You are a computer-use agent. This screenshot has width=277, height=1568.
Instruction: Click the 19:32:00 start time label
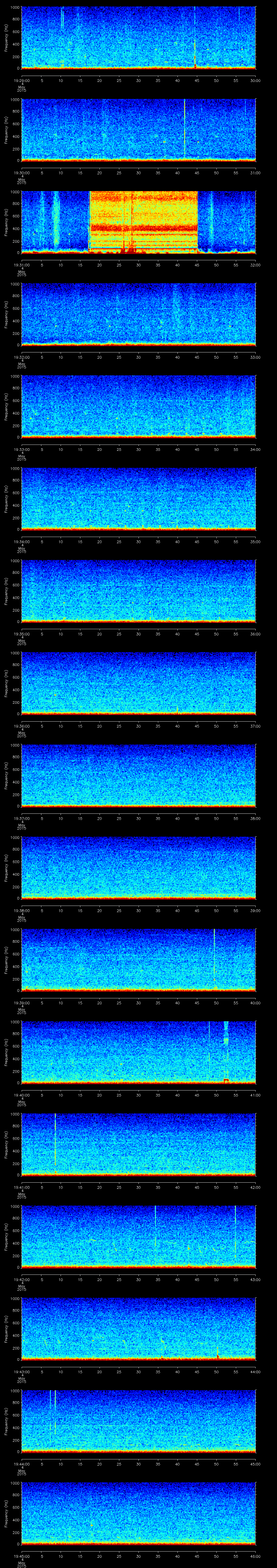click(21, 357)
